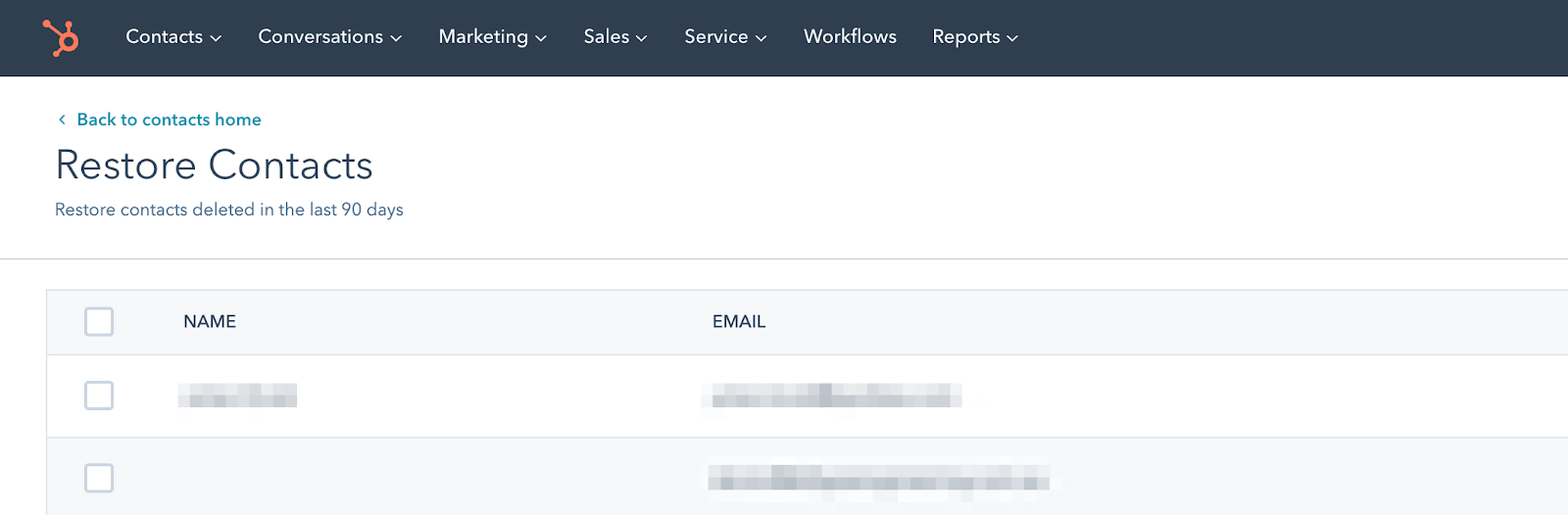The height and width of the screenshot is (515, 1568).
Task: Click the NAME column header
Action: (x=210, y=321)
